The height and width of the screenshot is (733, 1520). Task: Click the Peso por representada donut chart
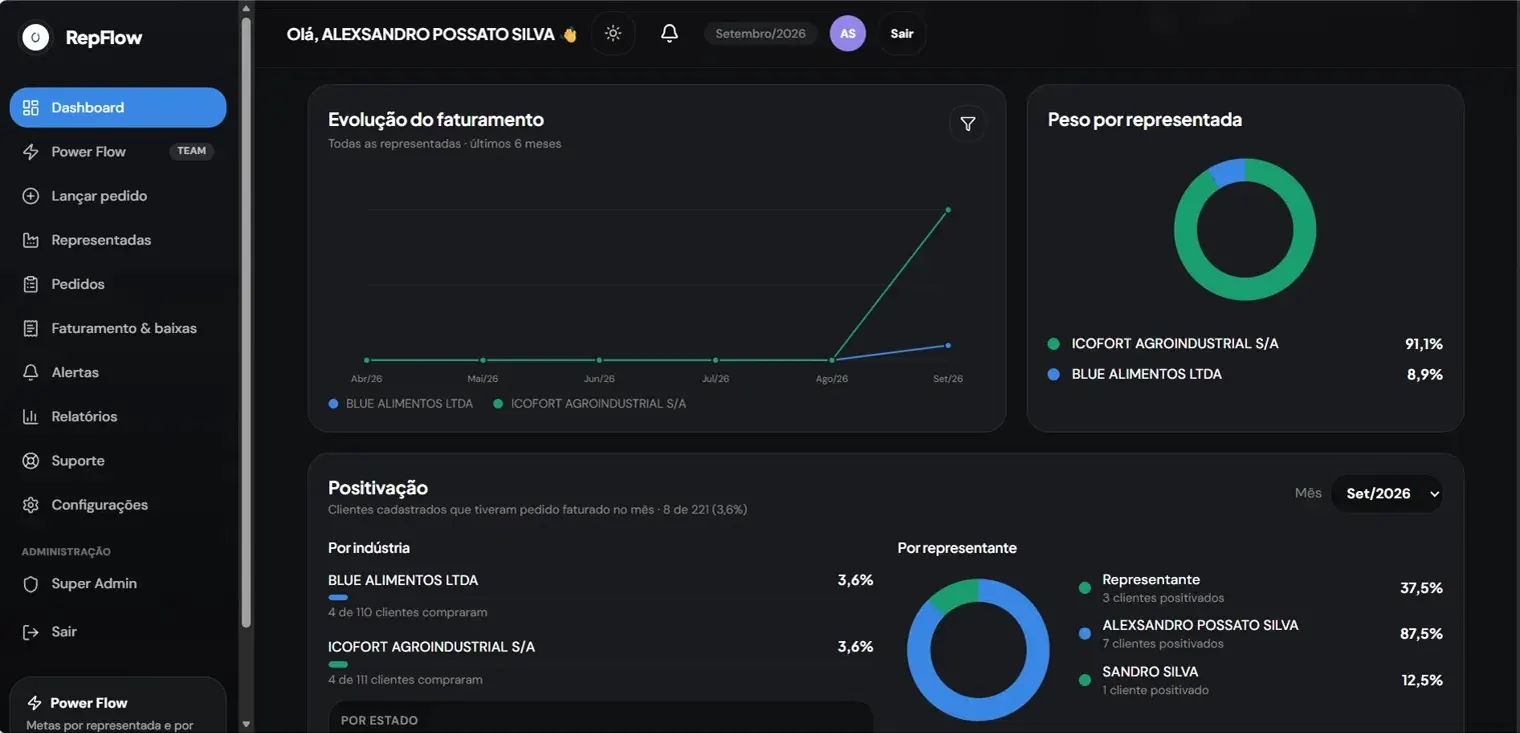click(x=1245, y=229)
